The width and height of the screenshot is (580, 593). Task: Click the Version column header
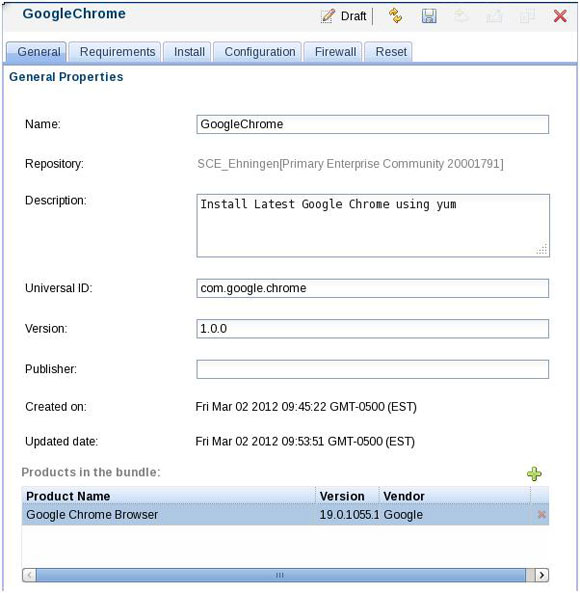(x=347, y=496)
